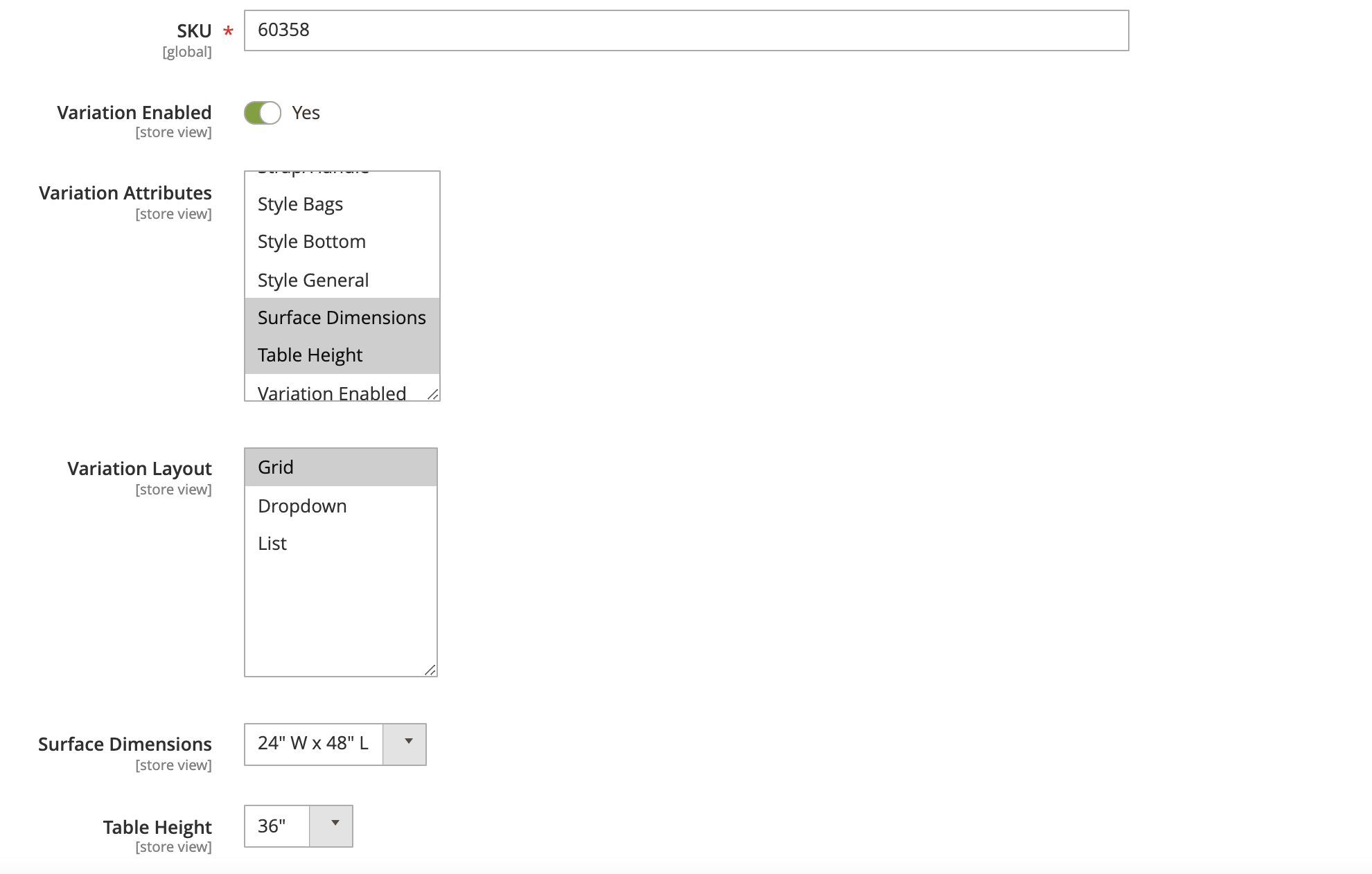Select Style General in Variation Attributes
The image size is (1372, 874).
313,280
